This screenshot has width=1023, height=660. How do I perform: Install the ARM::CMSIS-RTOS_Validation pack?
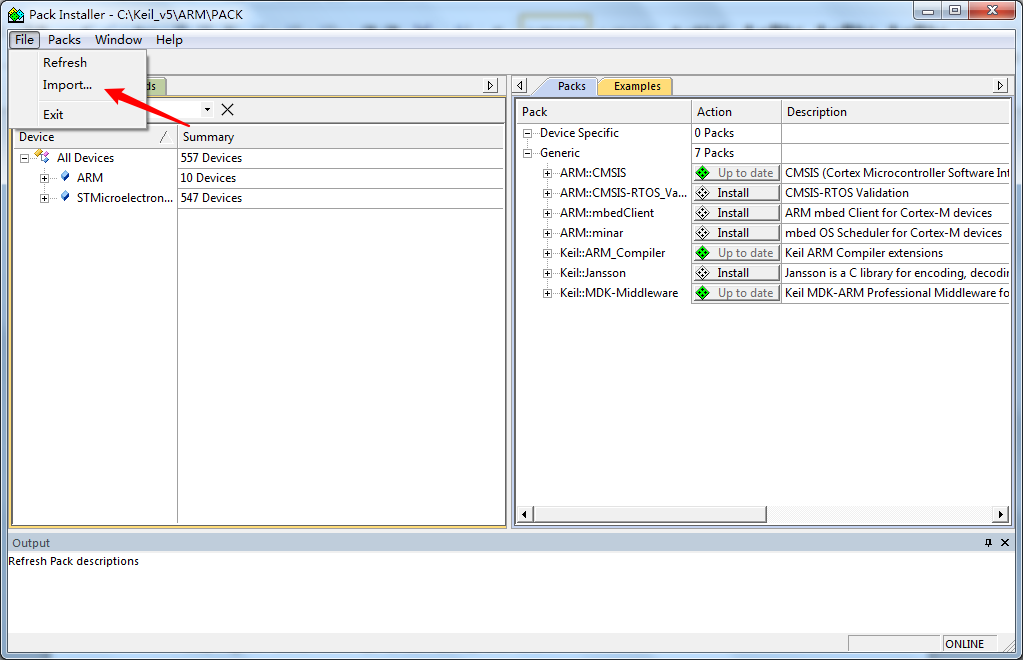pos(736,193)
